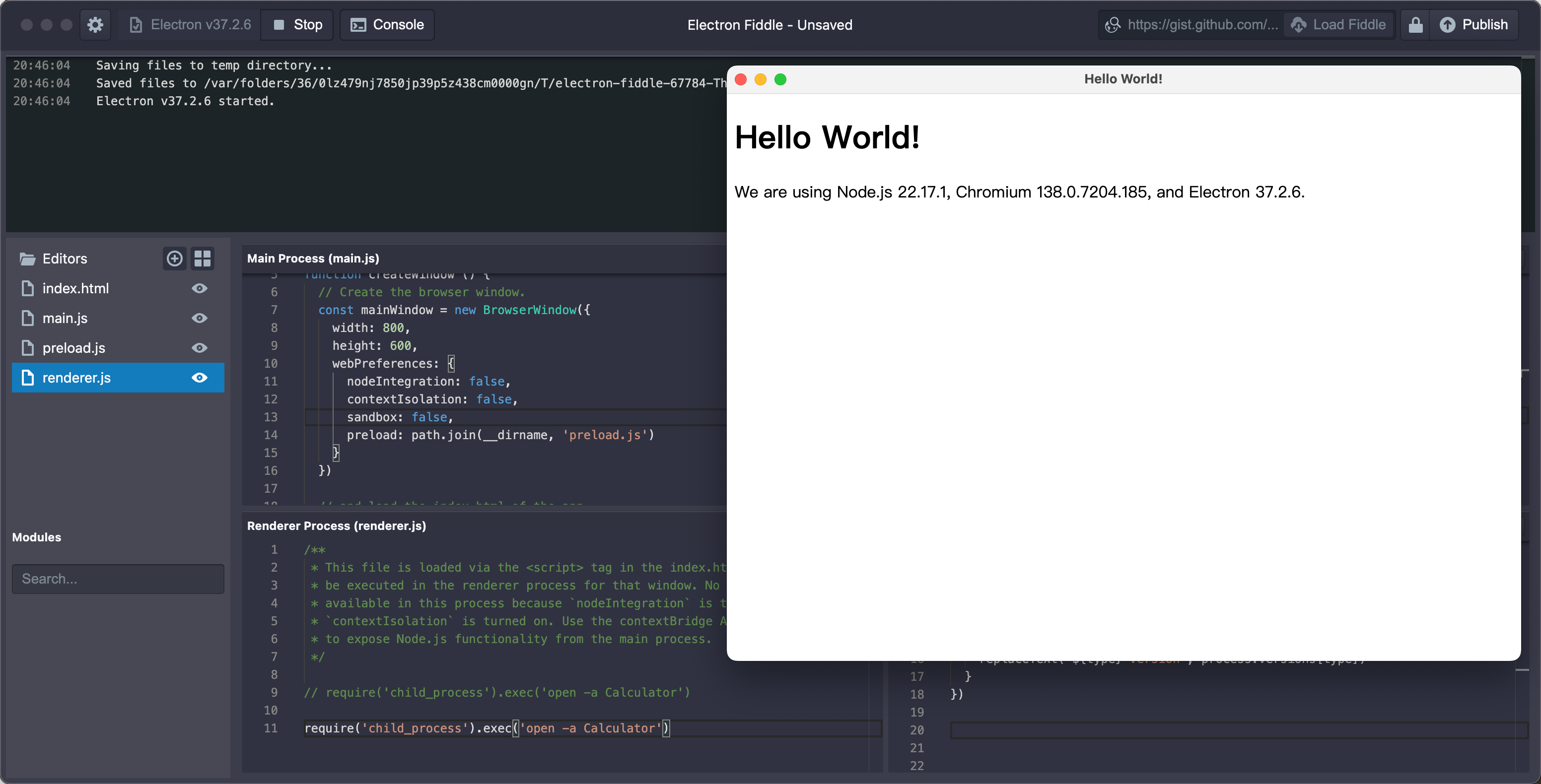This screenshot has height=784, width=1541.
Task: Click the 'Saving files to temp directory...' log line
Action: coord(214,65)
